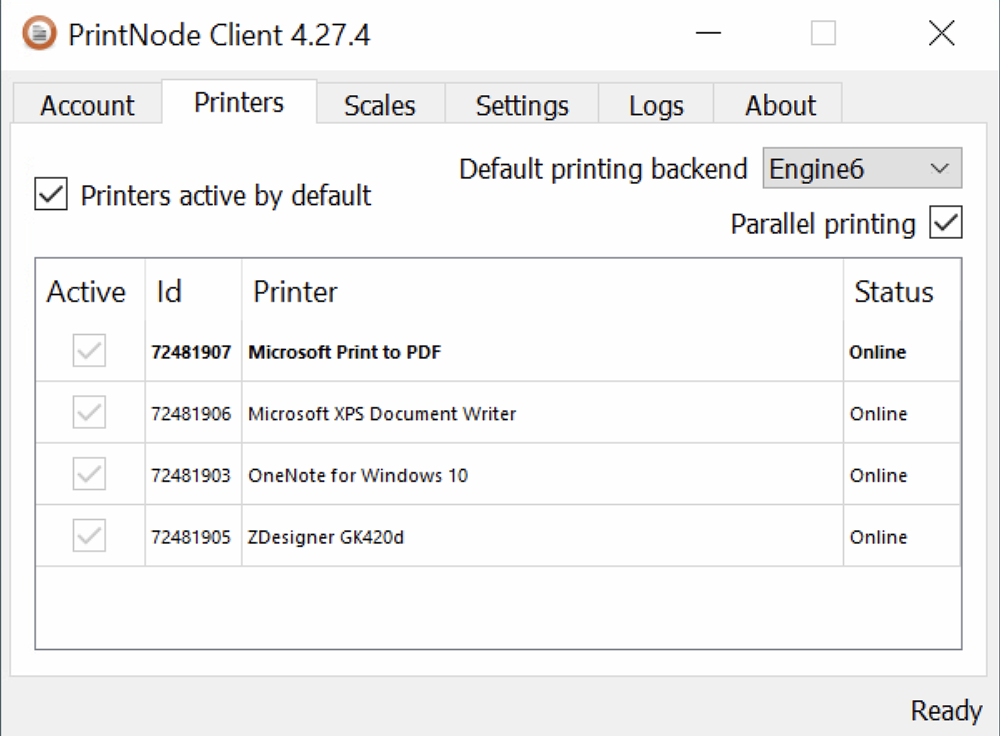Switch to the Account tab
Viewport: 1000px width, 736px height.
coord(87,105)
